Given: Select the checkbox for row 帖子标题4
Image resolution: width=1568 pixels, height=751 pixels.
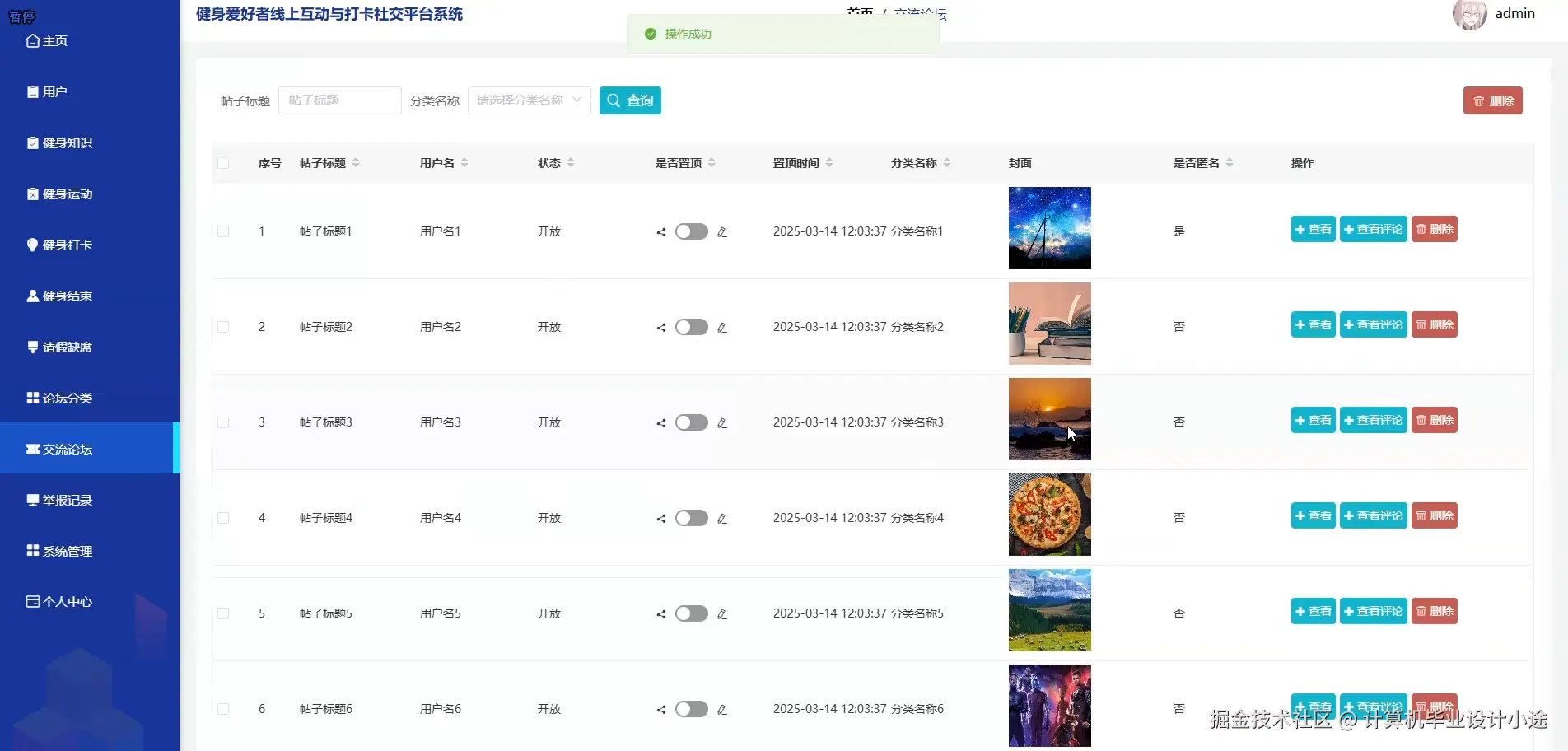Looking at the screenshot, I should tap(223, 518).
